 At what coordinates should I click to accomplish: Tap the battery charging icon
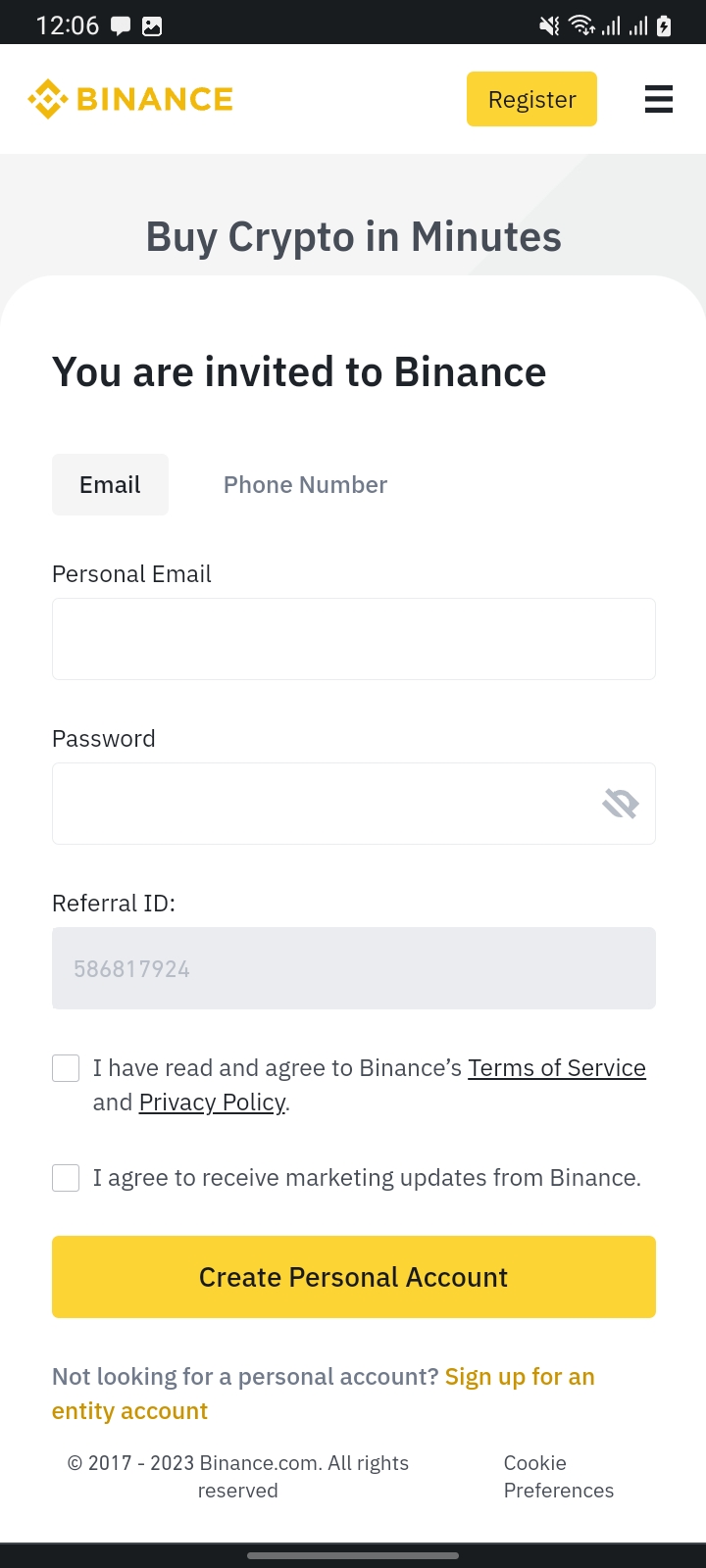pyautogui.click(x=664, y=26)
